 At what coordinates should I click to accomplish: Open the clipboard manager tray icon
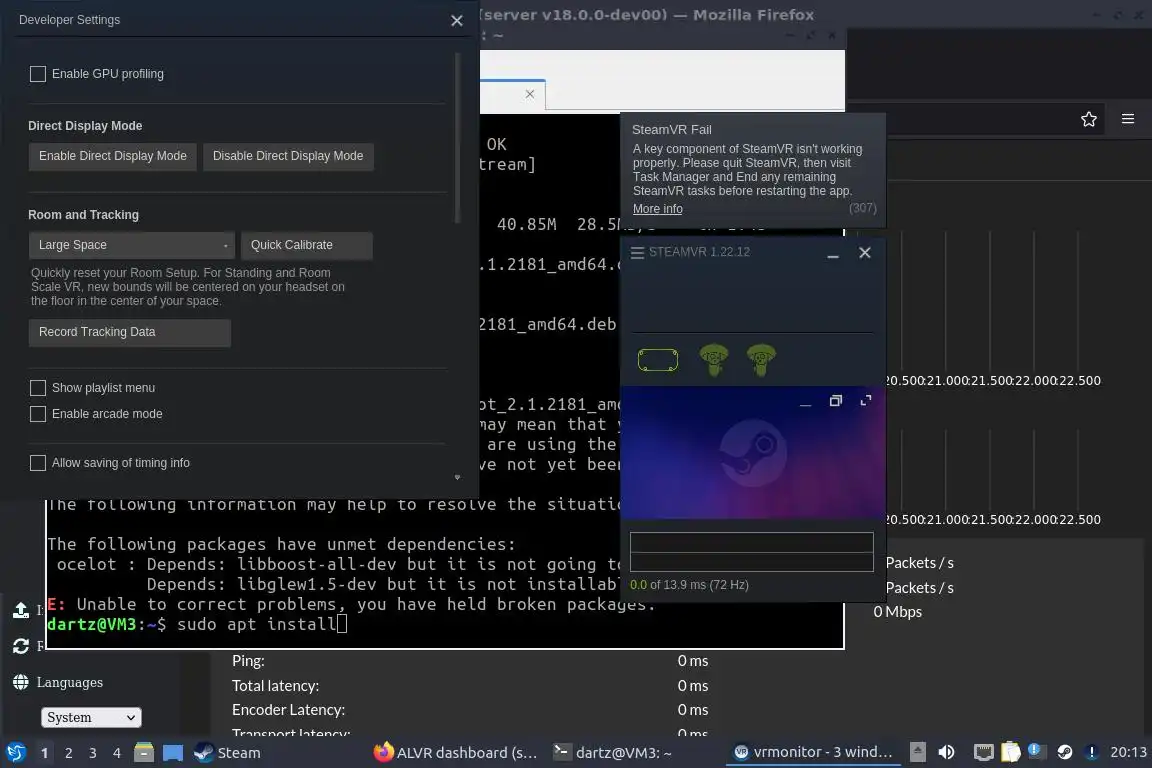pos(1011,752)
